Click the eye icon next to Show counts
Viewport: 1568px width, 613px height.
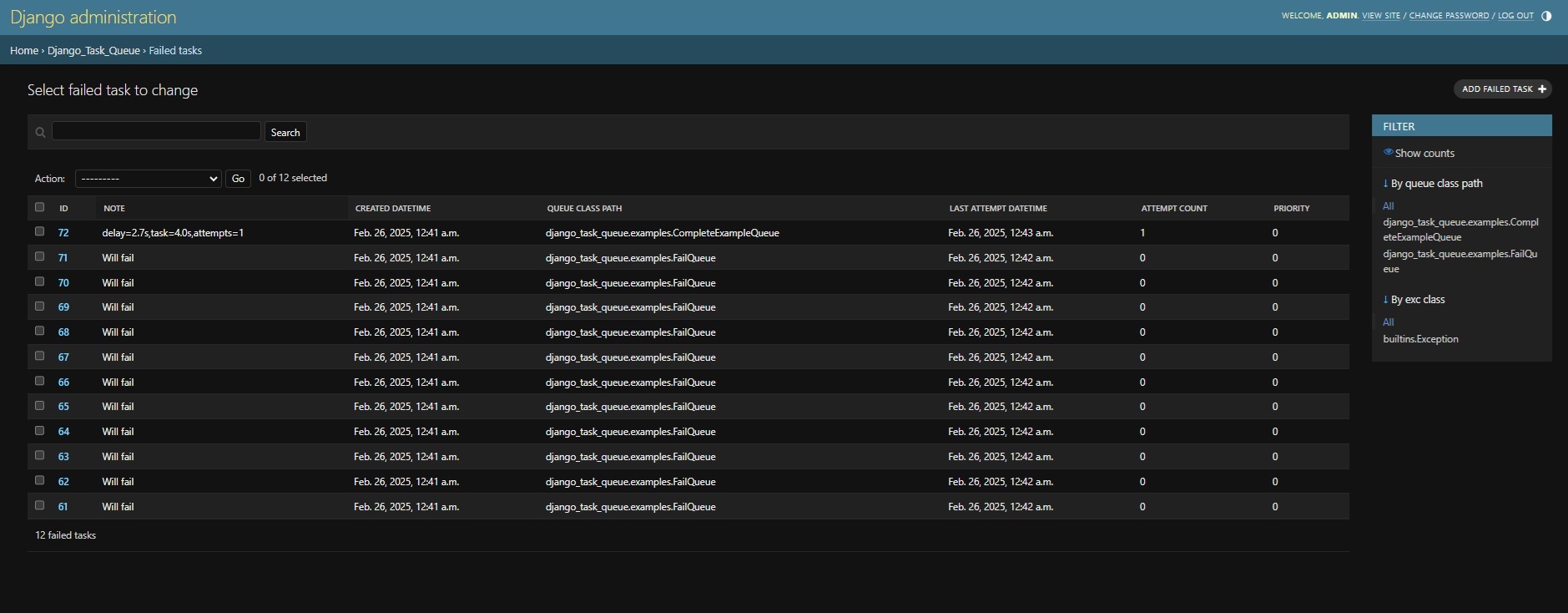(x=1389, y=152)
